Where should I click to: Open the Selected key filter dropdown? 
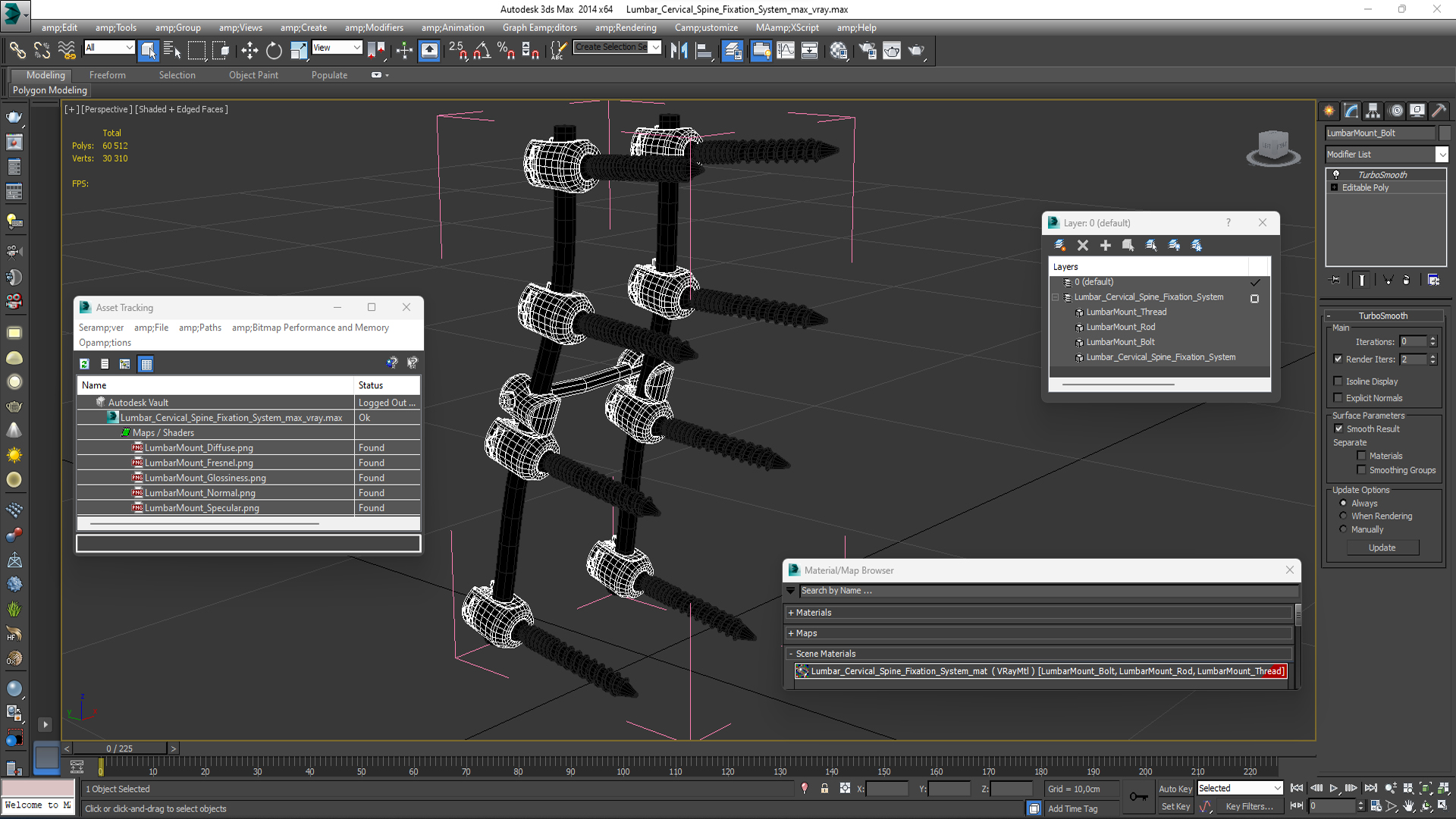tap(1240, 789)
